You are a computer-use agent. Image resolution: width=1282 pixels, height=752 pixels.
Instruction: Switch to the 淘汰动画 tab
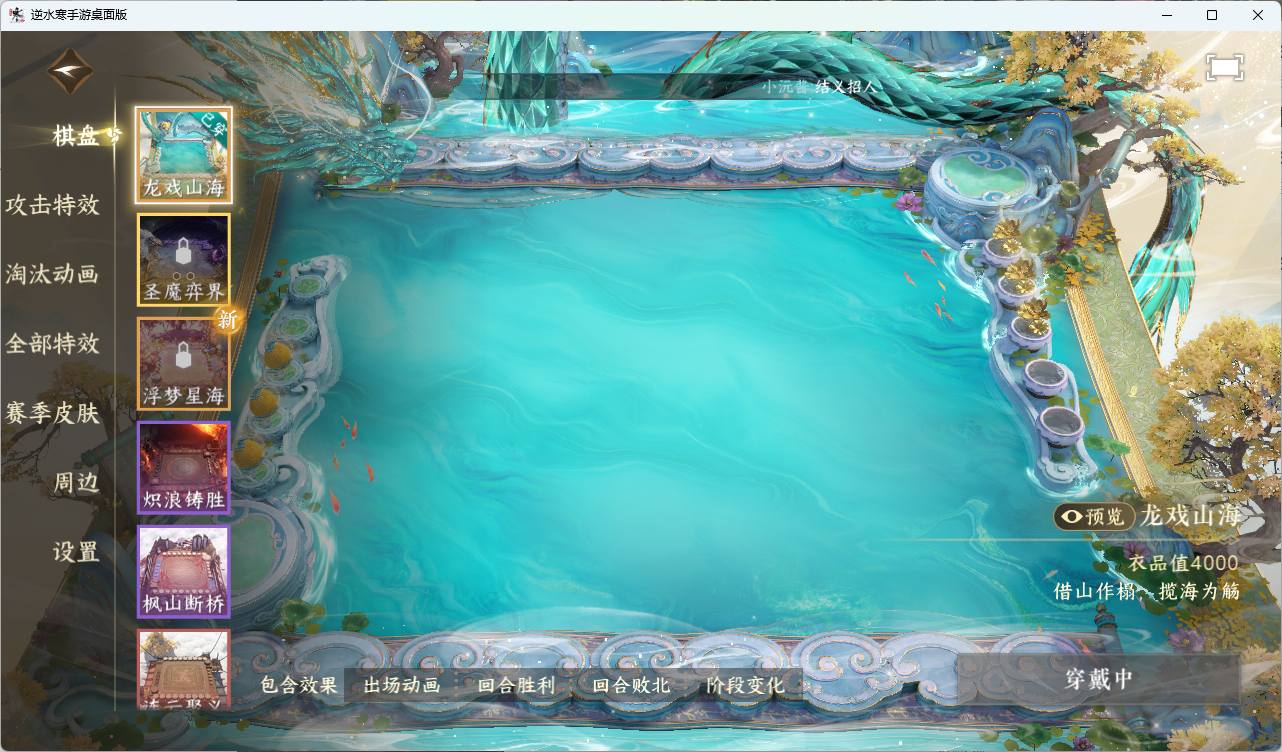click(x=53, y=274)
